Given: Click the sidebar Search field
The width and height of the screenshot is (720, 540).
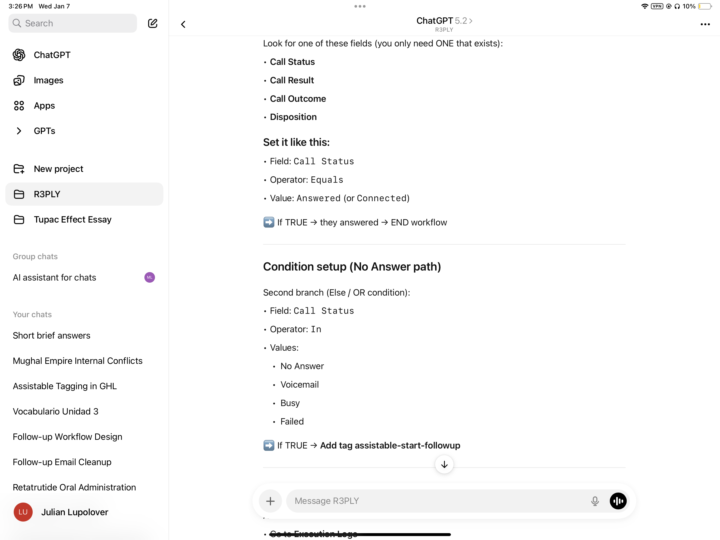Looking at the screenshot, I should pos(73,23).
